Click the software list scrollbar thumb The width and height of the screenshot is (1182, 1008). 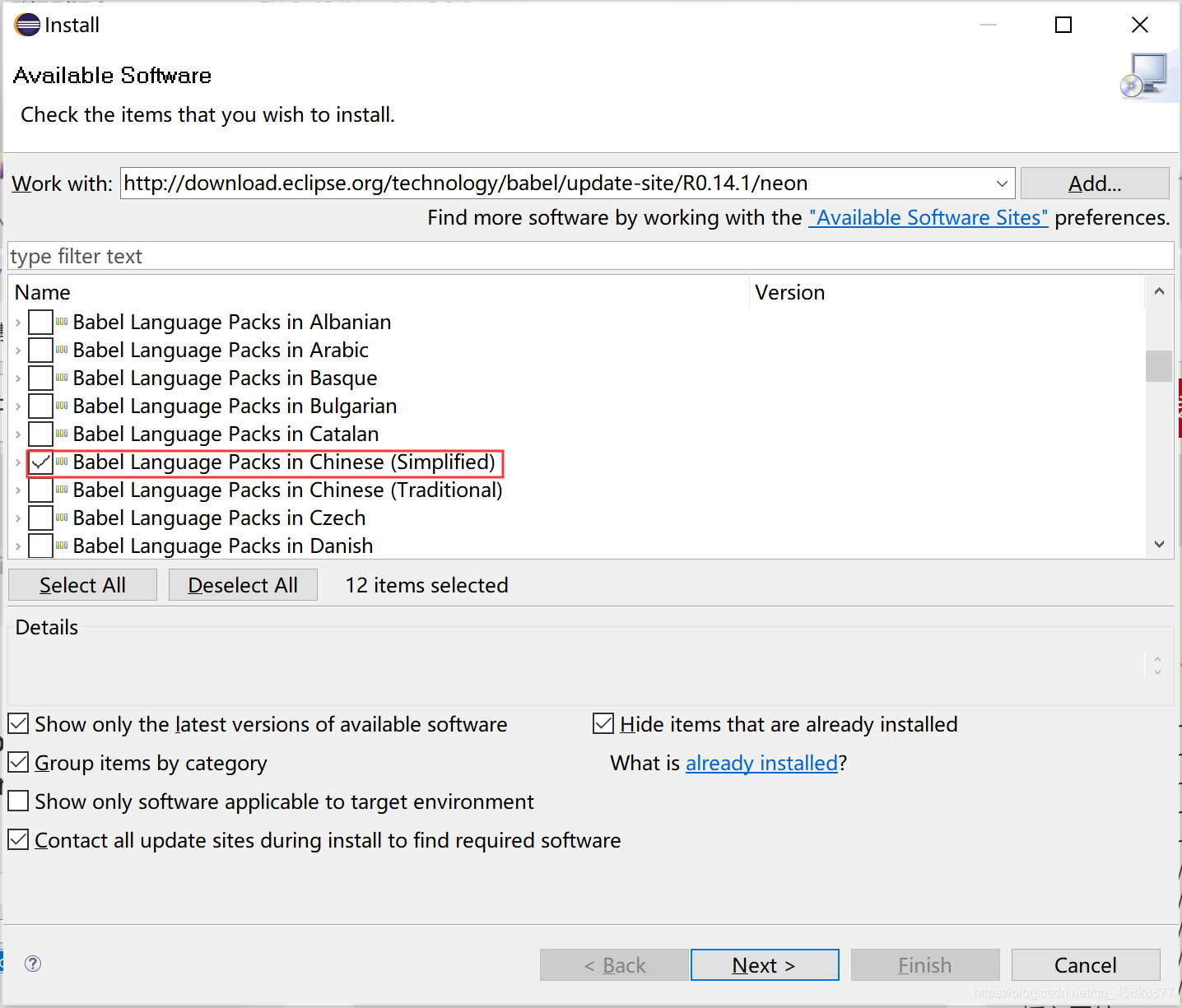coord(1159,366)
